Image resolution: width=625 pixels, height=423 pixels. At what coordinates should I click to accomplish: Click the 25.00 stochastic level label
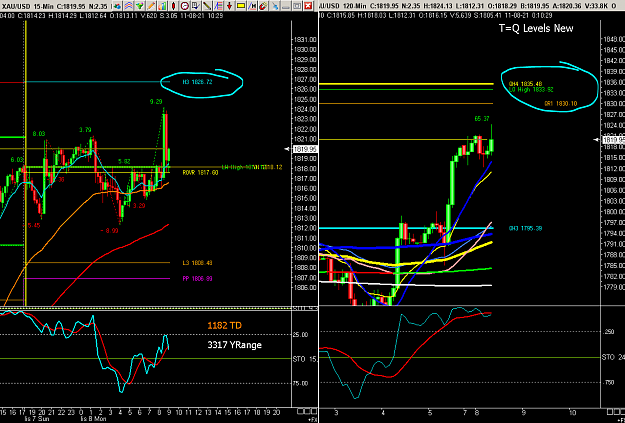pyautogui.click(x=303, y=335)
